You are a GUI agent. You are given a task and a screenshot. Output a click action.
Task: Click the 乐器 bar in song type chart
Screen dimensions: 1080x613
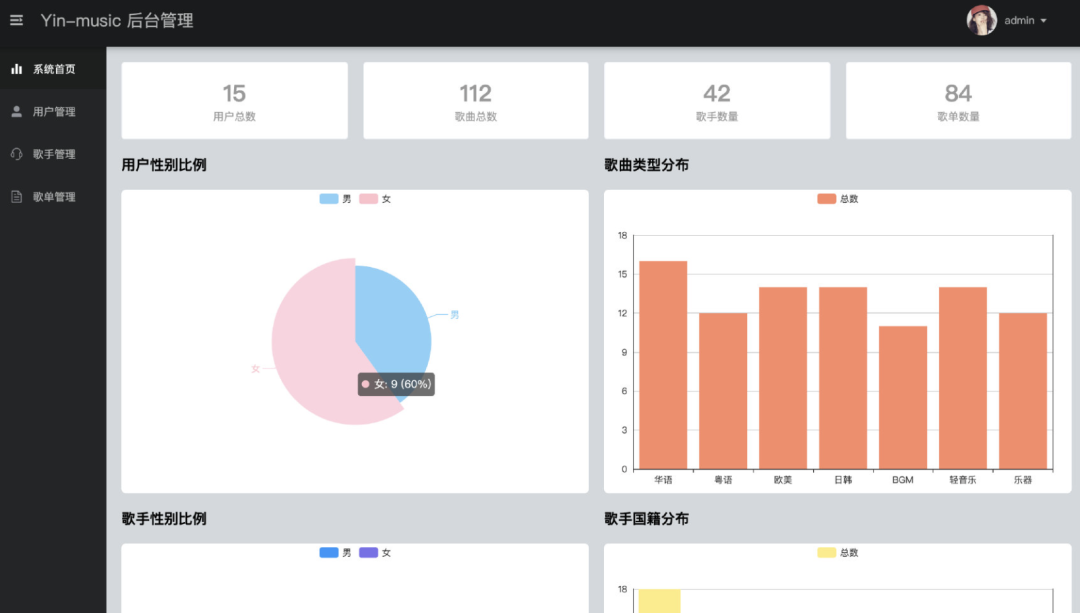[1023, 391]
